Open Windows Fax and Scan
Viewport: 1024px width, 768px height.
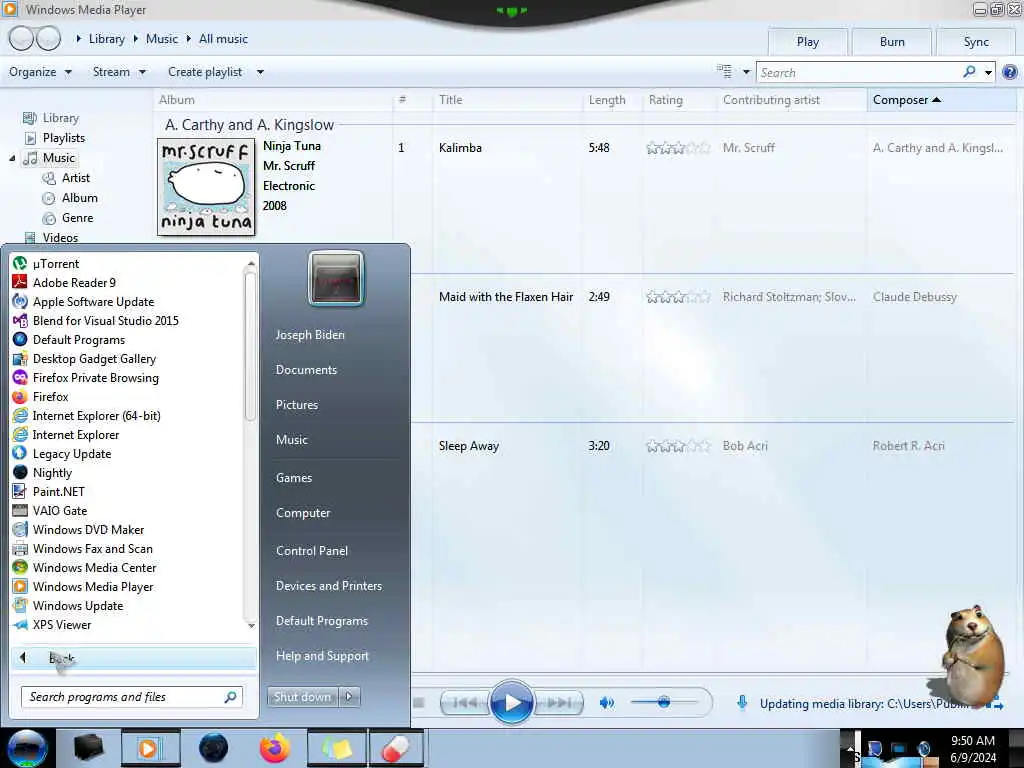coord(83,549)
